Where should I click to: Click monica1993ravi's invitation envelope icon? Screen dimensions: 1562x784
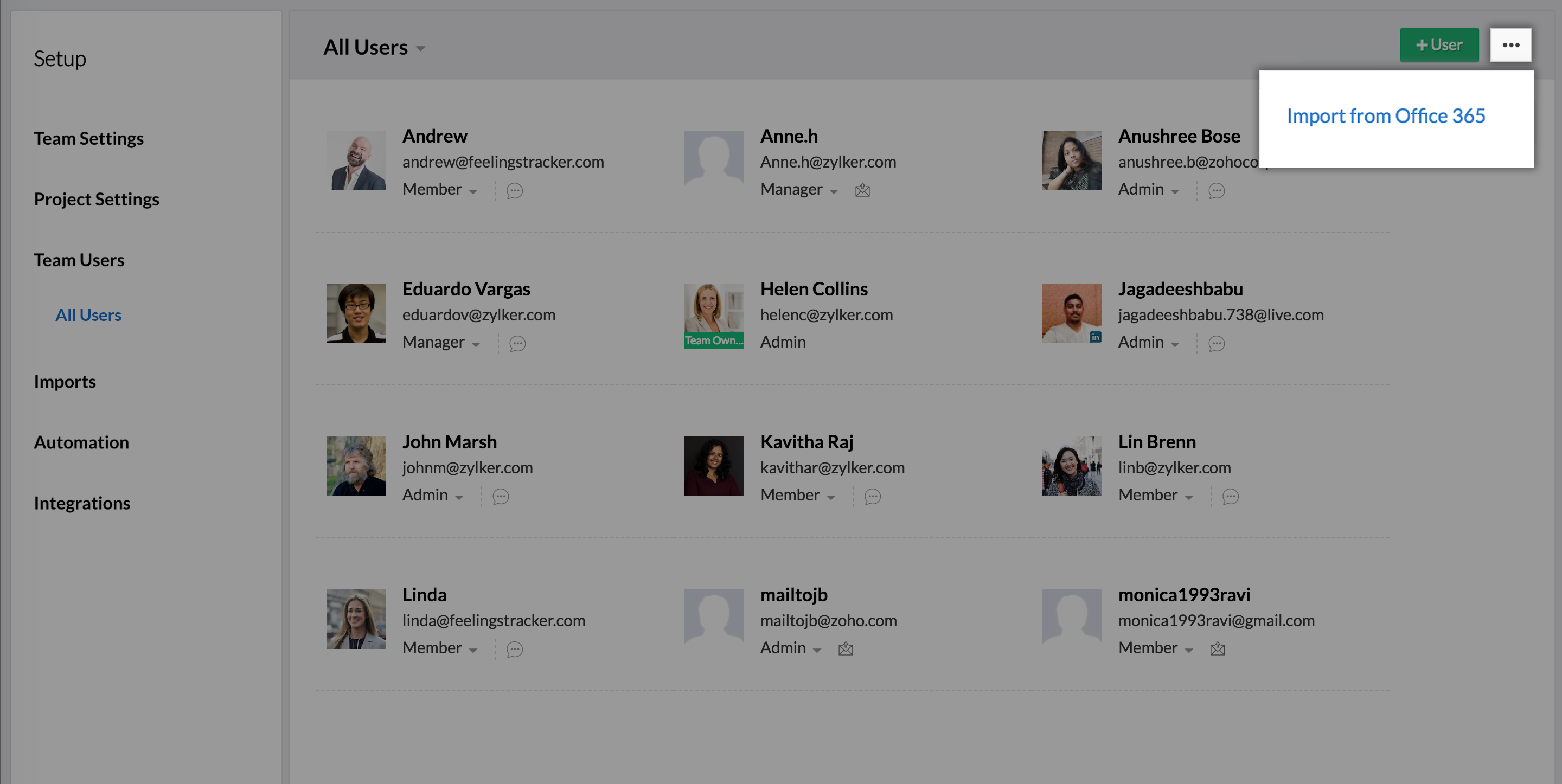point(1217,649)
